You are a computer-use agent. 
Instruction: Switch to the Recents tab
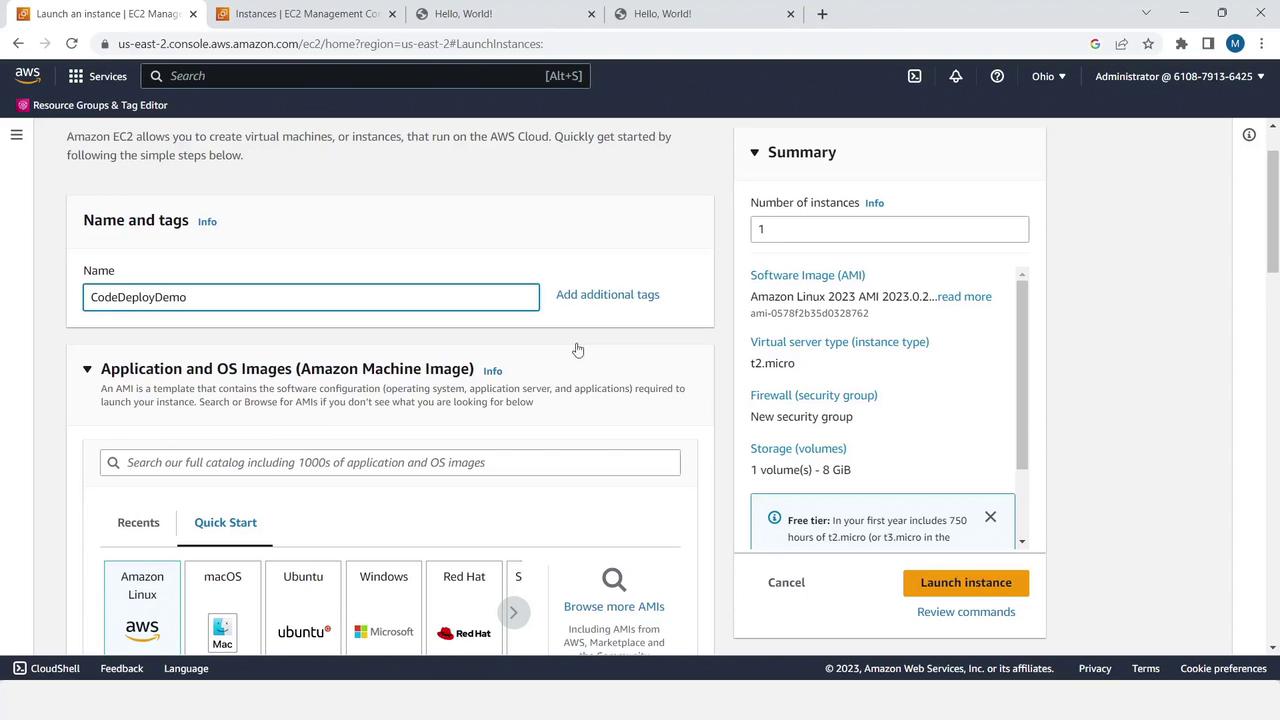138,523
